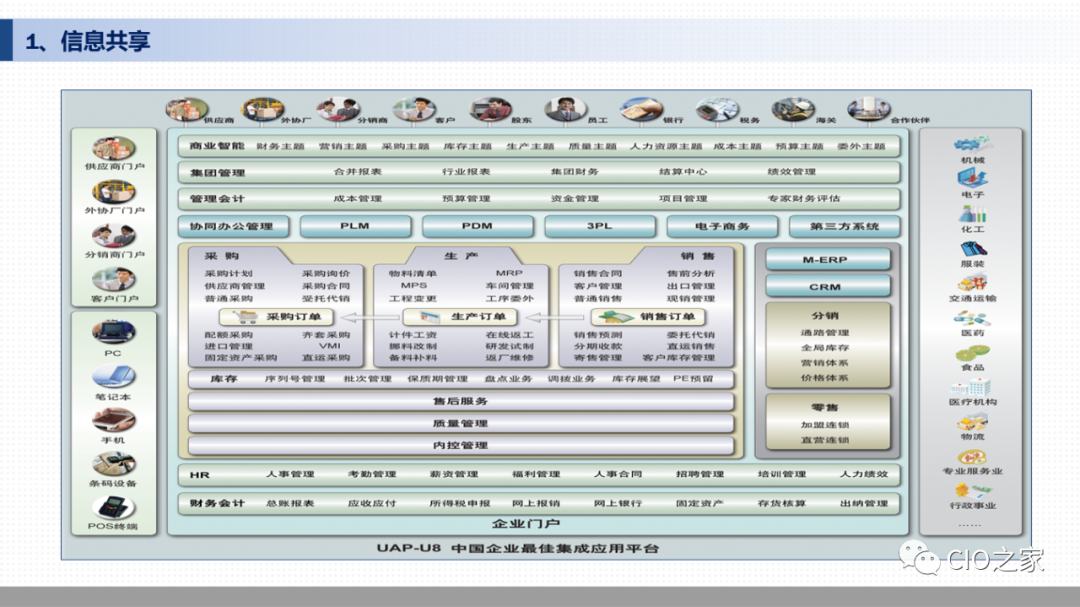The height and width of the screenshot is (607, 1080).
Task: Click 销售合同 in the 销售 panel
Action: pos(598,274)
